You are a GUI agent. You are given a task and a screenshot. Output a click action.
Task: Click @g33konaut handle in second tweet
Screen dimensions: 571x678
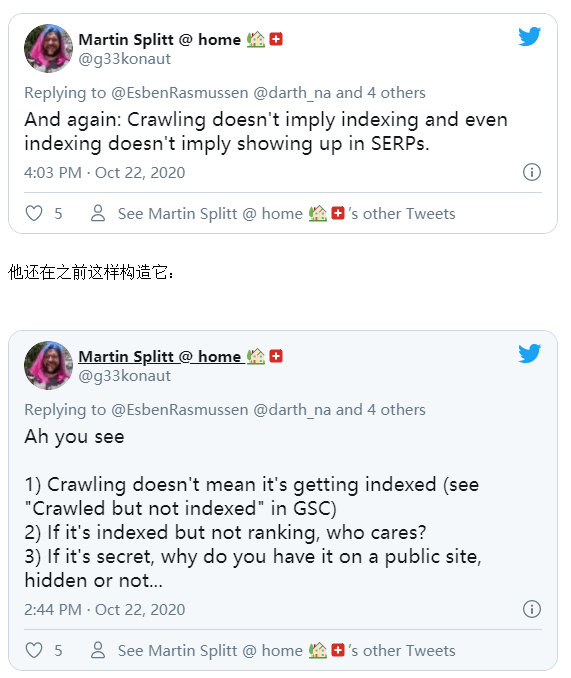[124, 376]
